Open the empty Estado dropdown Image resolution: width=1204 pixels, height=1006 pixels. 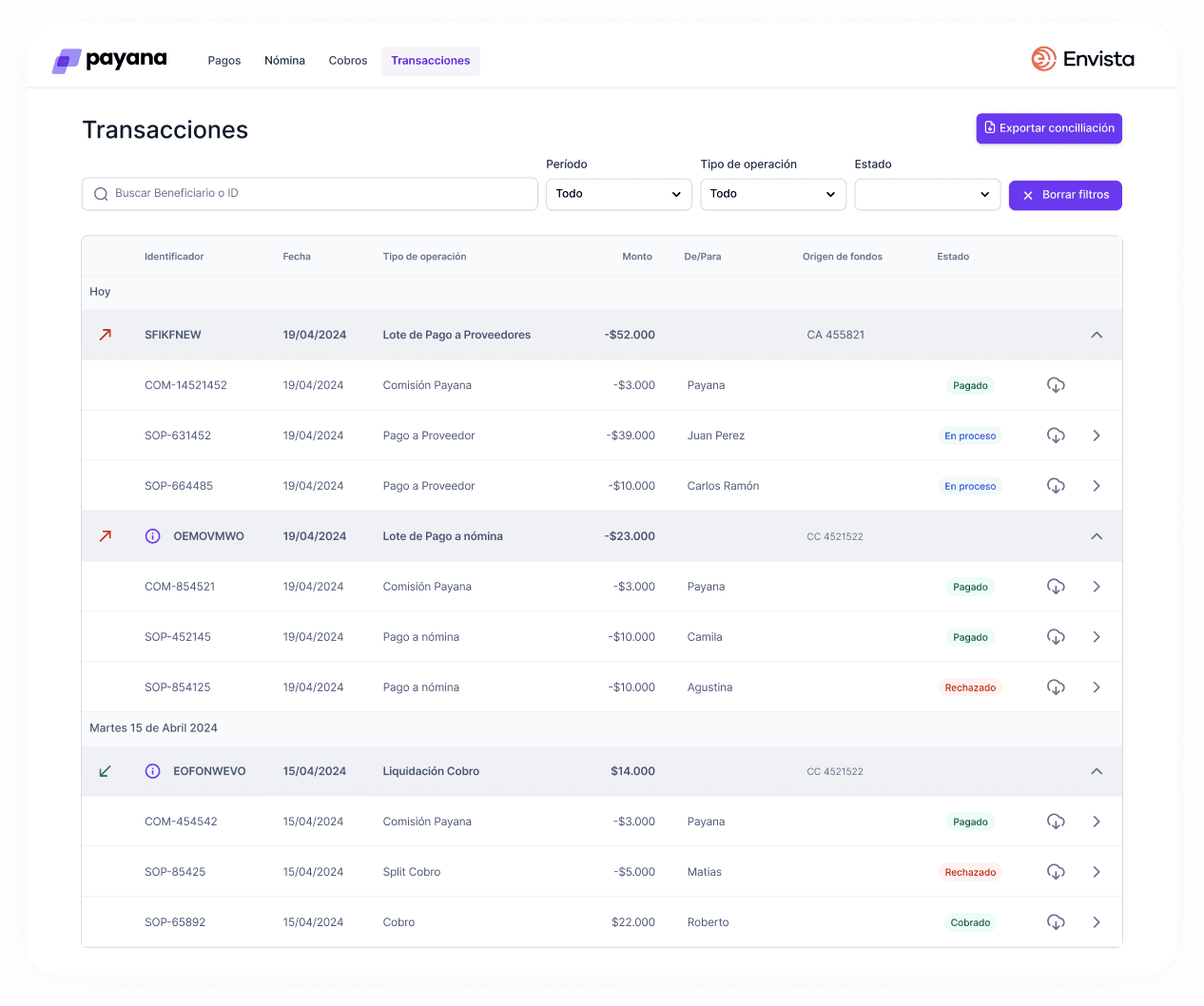click(926, 194)
